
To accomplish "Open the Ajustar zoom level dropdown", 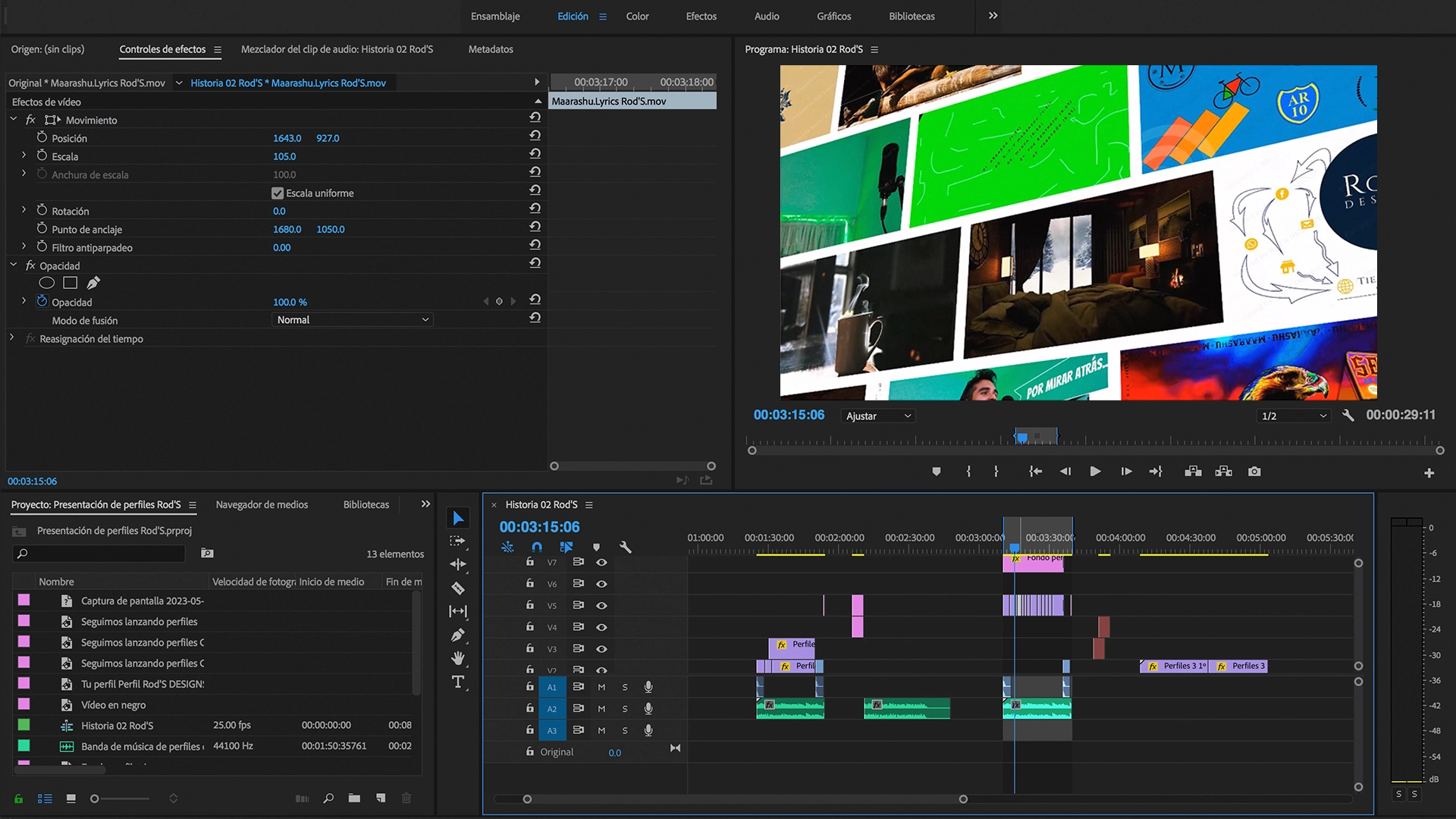I will 877,416.
